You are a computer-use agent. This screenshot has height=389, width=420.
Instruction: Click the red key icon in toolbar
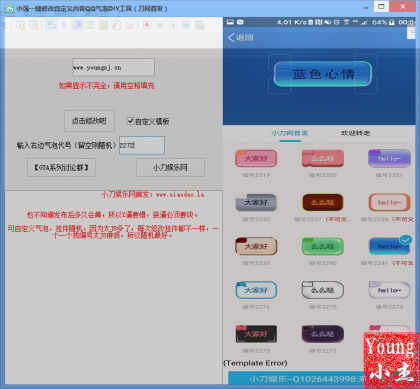tap(116, 25)
